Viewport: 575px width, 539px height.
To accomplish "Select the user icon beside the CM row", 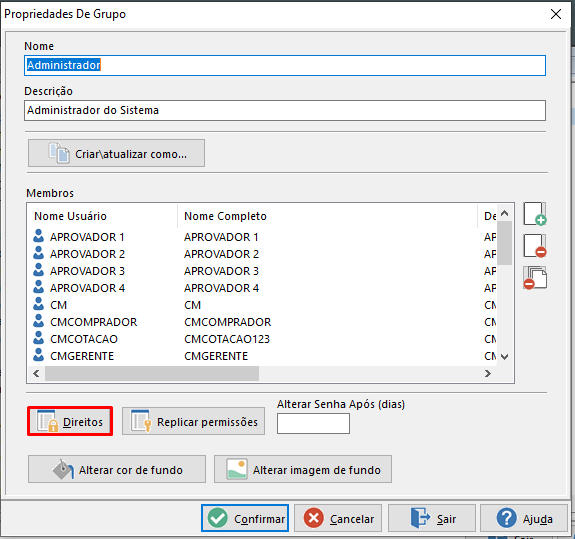I will [x=39, y=304].
